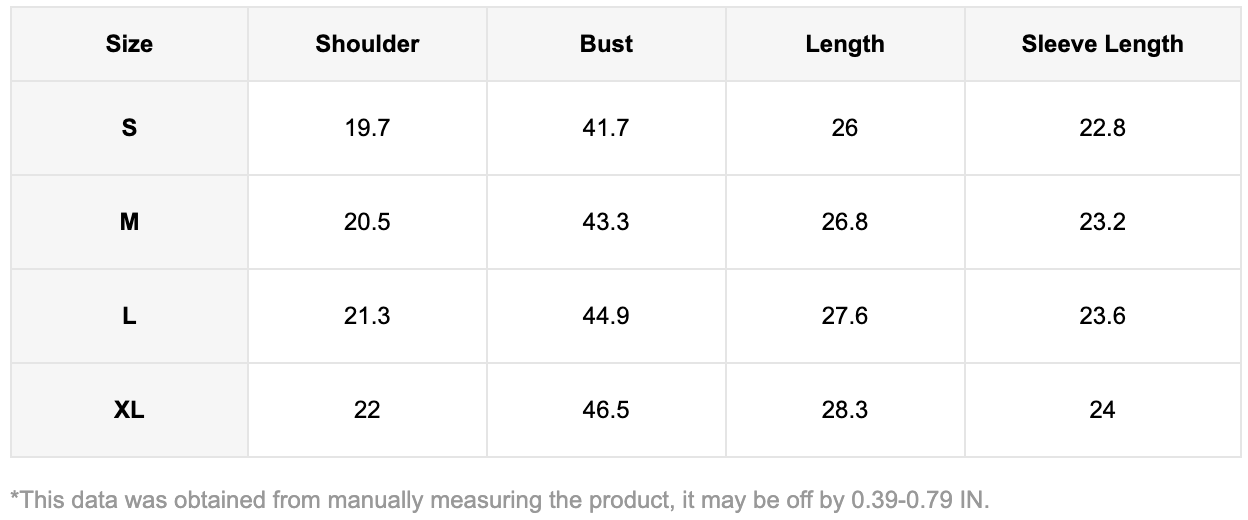Select the Length column header
Image resolution: width=1248 pixels, height=520 pixels.
(845, 44)
